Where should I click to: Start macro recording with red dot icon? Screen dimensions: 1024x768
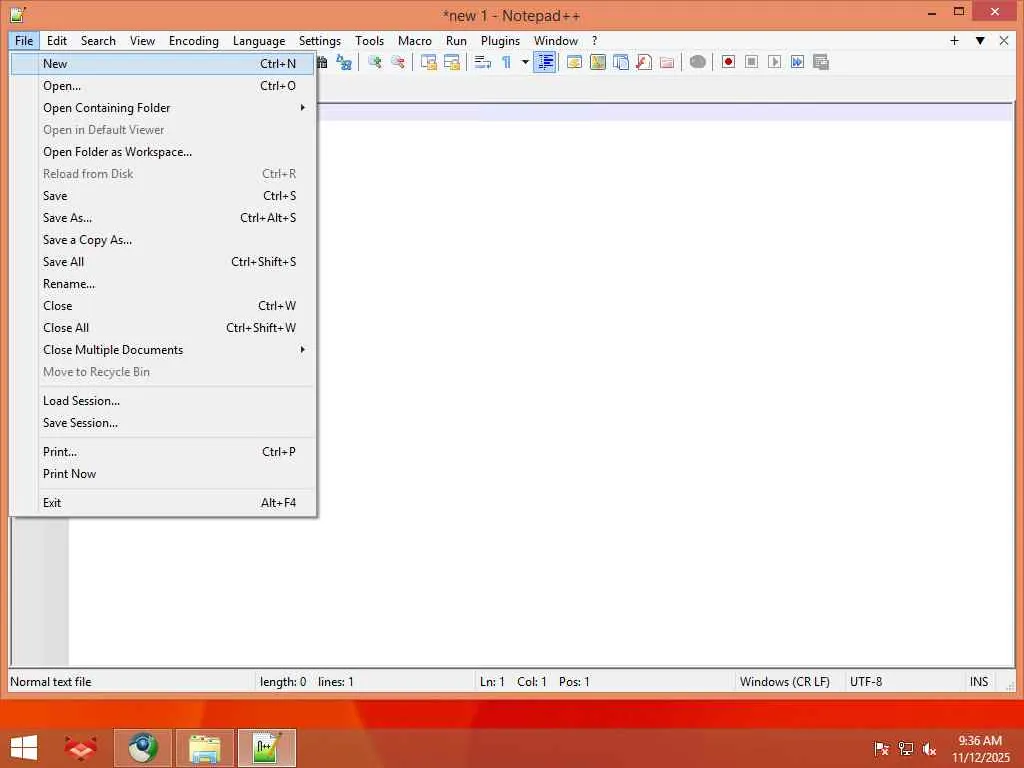tap(728, 62)
